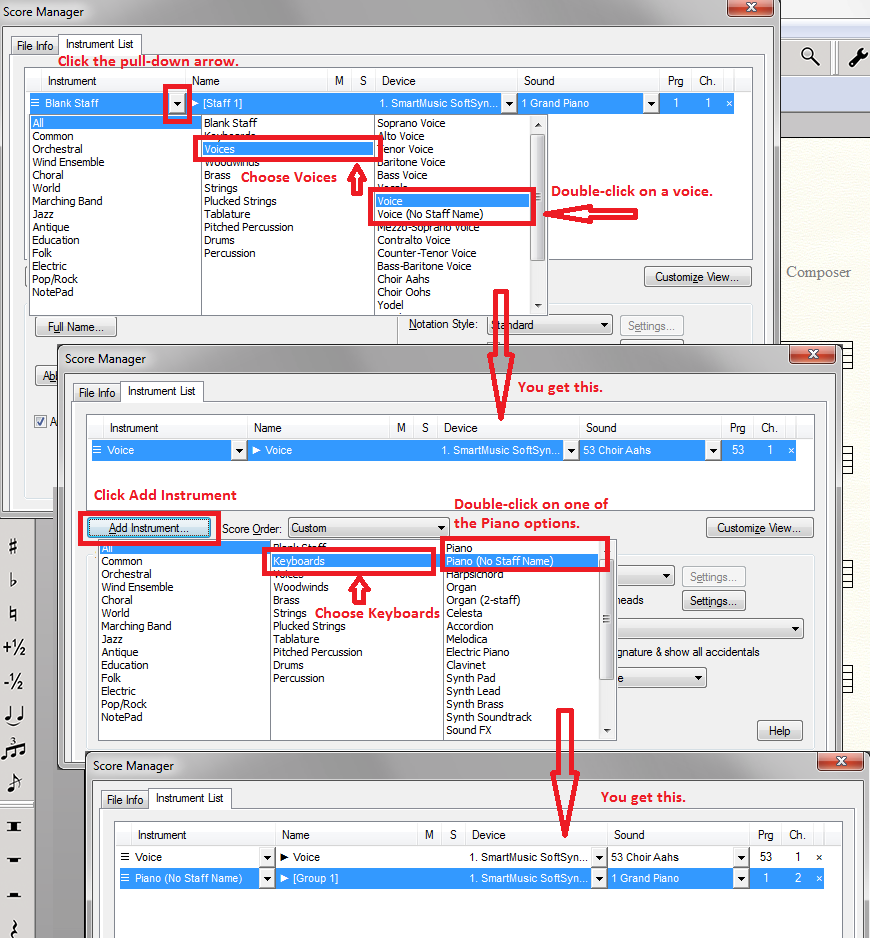Click the raise half step (+½) icon
Viewport: 870px width, 938px height.
coord(13,647)
